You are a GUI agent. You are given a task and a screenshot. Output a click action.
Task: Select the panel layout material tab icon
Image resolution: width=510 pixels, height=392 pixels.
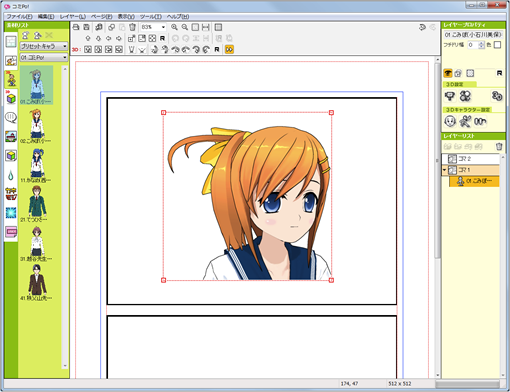pyautogui.click(x=11, y=42)
